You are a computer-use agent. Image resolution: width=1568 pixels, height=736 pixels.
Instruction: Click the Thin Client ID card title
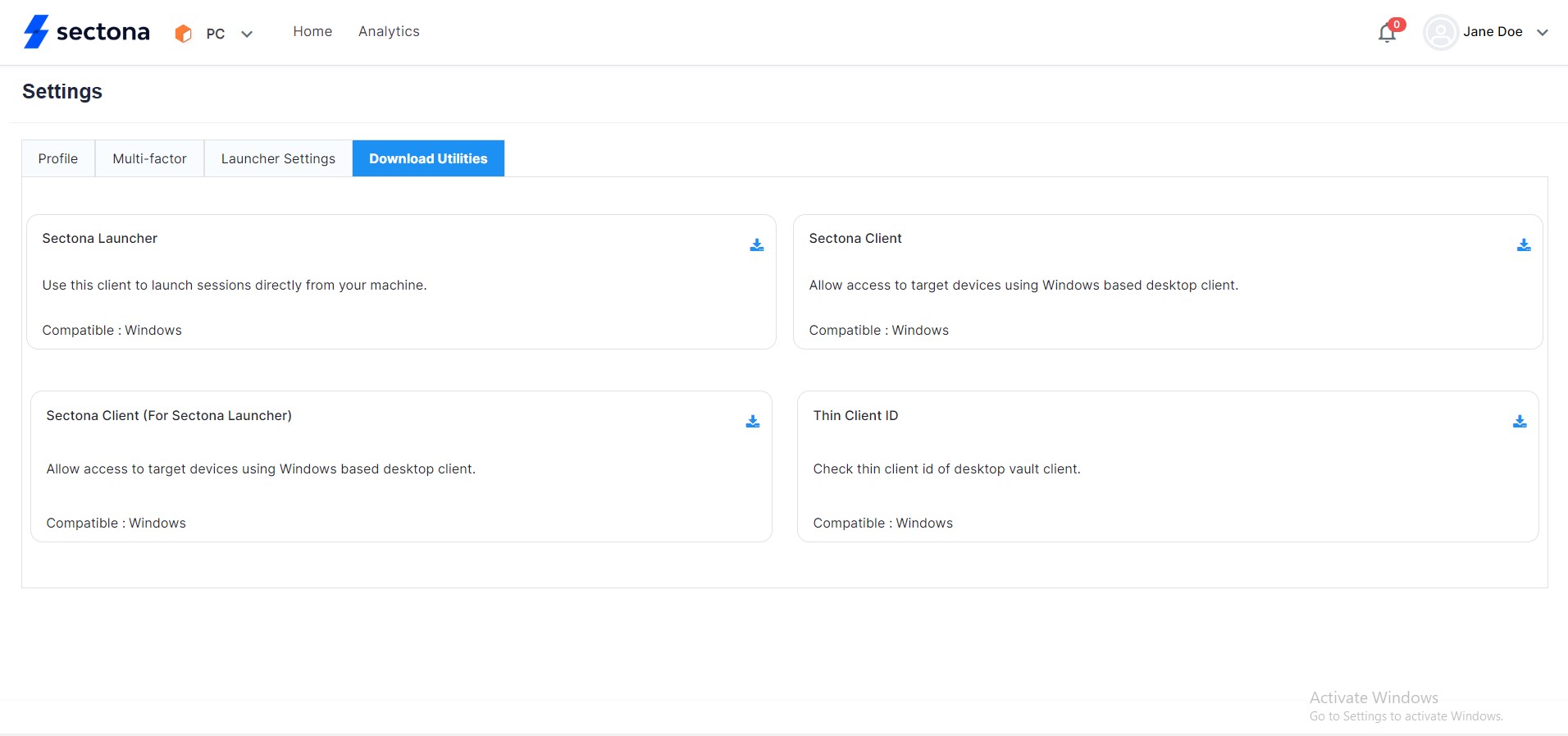coord(855,416)
